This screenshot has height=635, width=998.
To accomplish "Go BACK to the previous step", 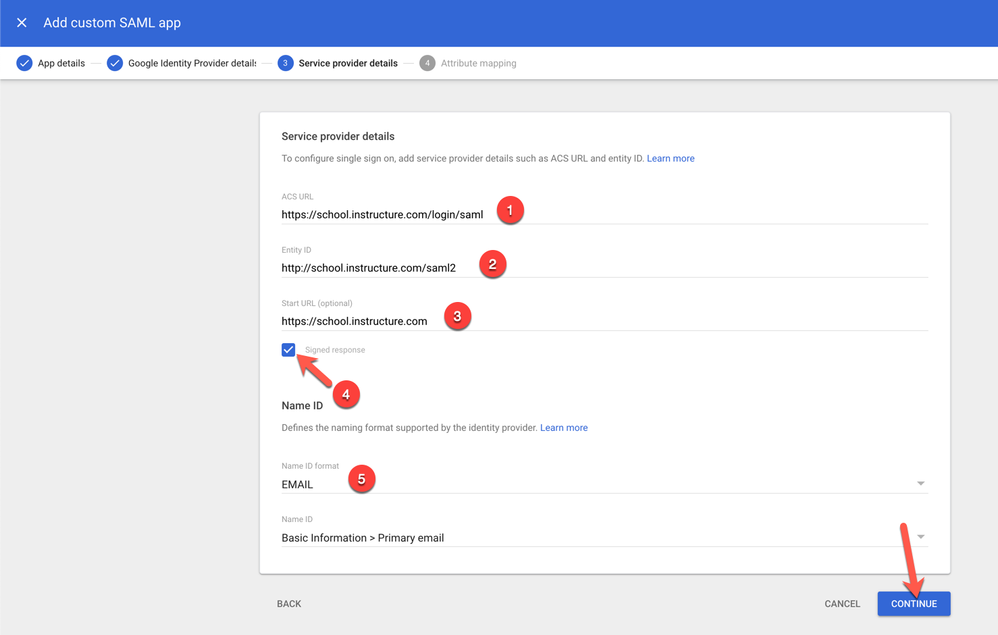I will 289,604.
